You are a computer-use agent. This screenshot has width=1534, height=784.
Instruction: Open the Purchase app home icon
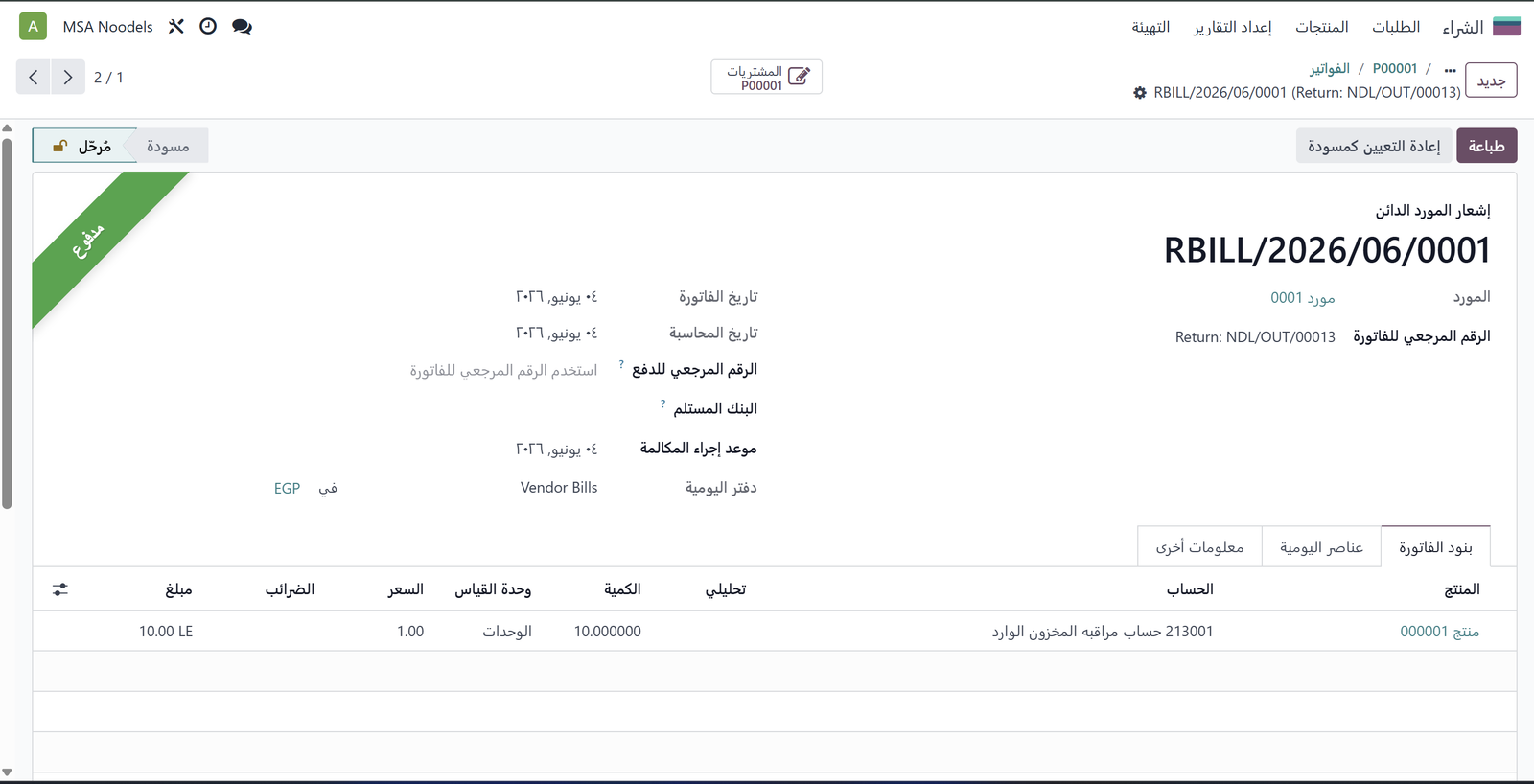pyautogui.click(x=1506, y=26)
